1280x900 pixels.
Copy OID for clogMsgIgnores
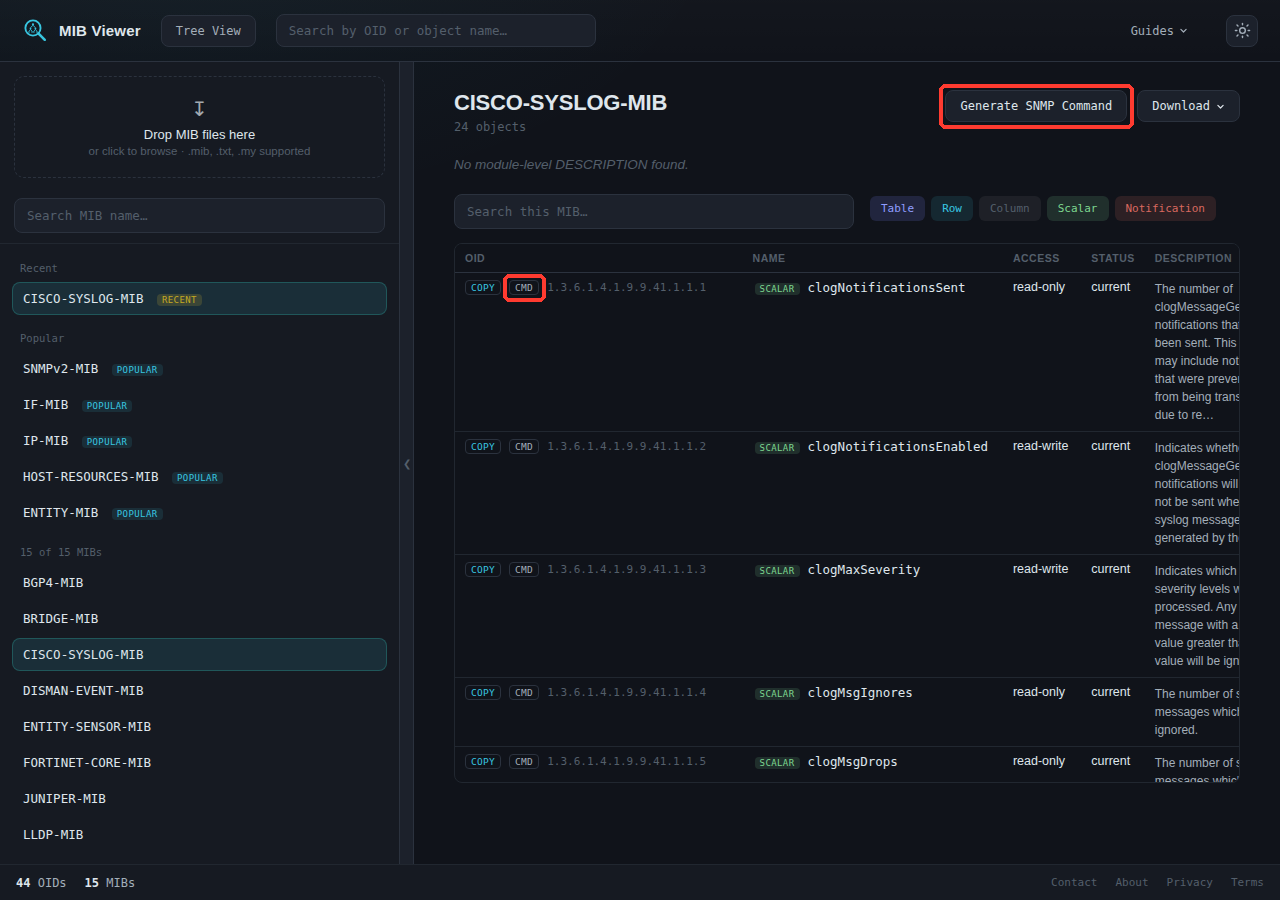(483, 693)
